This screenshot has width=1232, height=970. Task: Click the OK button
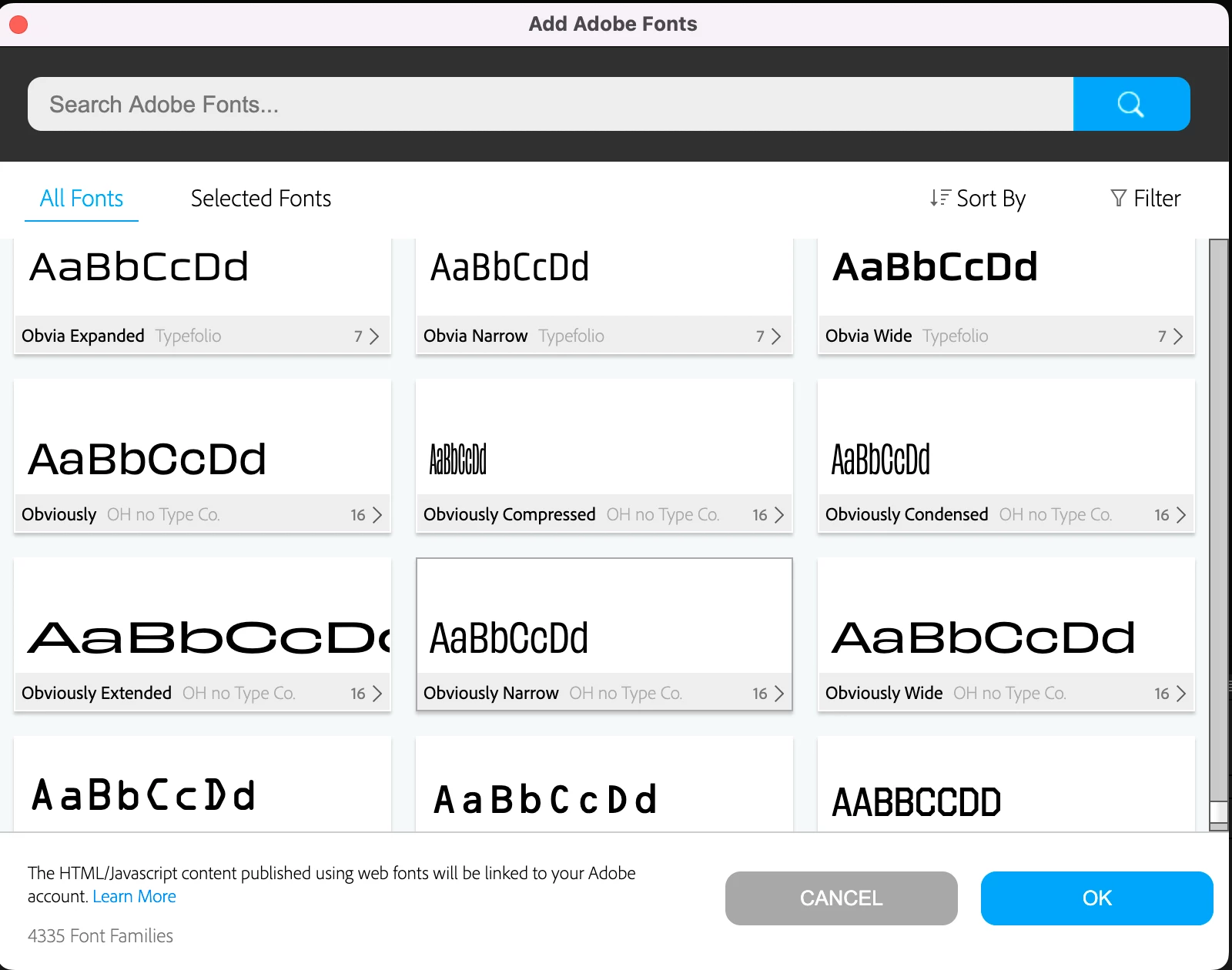[1097, 898]
